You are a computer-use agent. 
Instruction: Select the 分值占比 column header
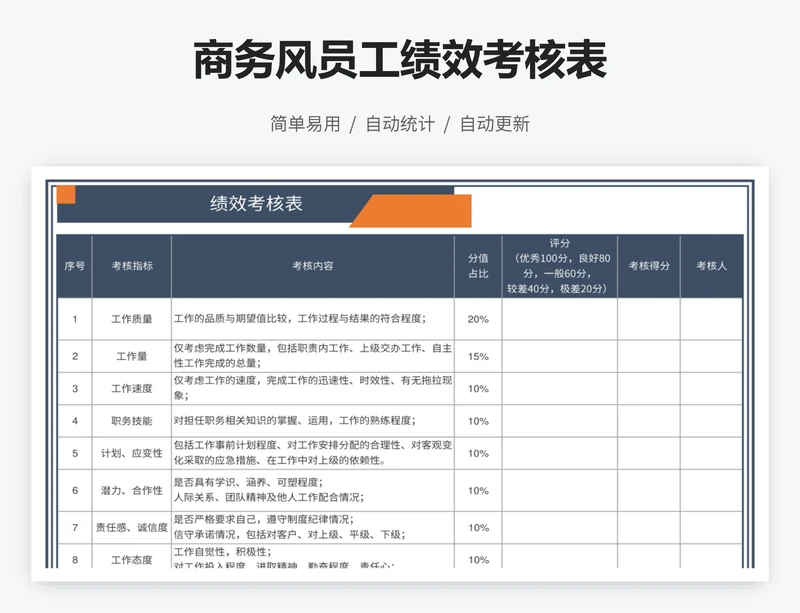[478, 266]
